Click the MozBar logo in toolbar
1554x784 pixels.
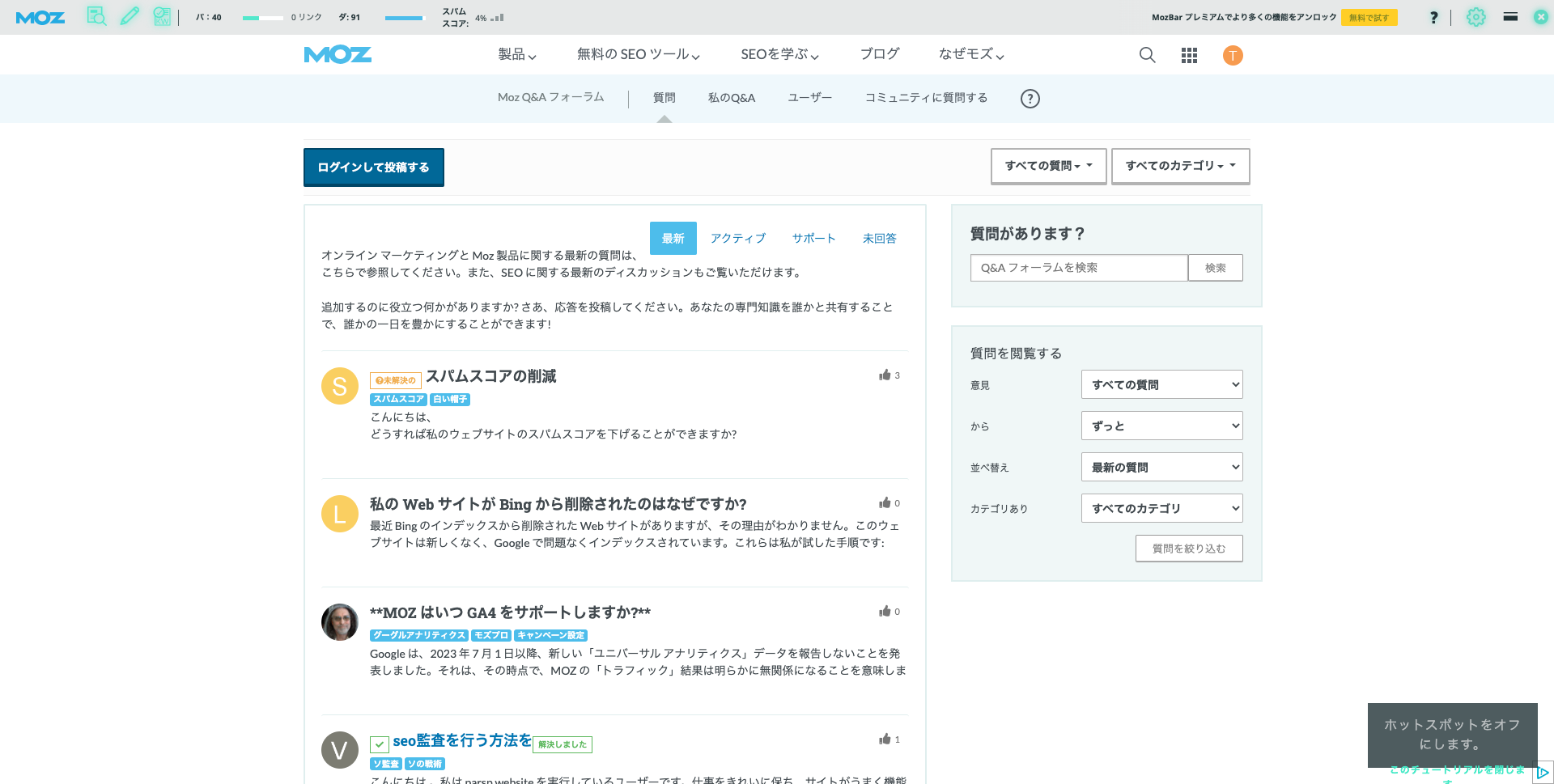point(40,17)
